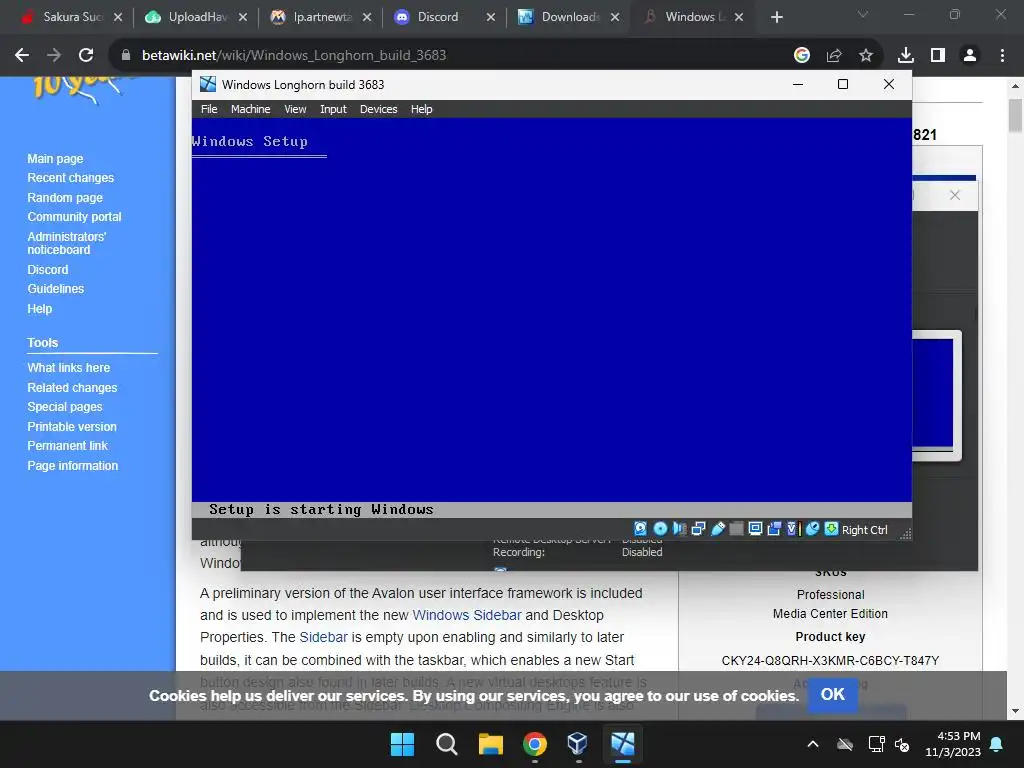Viewport: 1024px width, 768px height.
Task: Open the Input menu in VM window
Action: 333,109
